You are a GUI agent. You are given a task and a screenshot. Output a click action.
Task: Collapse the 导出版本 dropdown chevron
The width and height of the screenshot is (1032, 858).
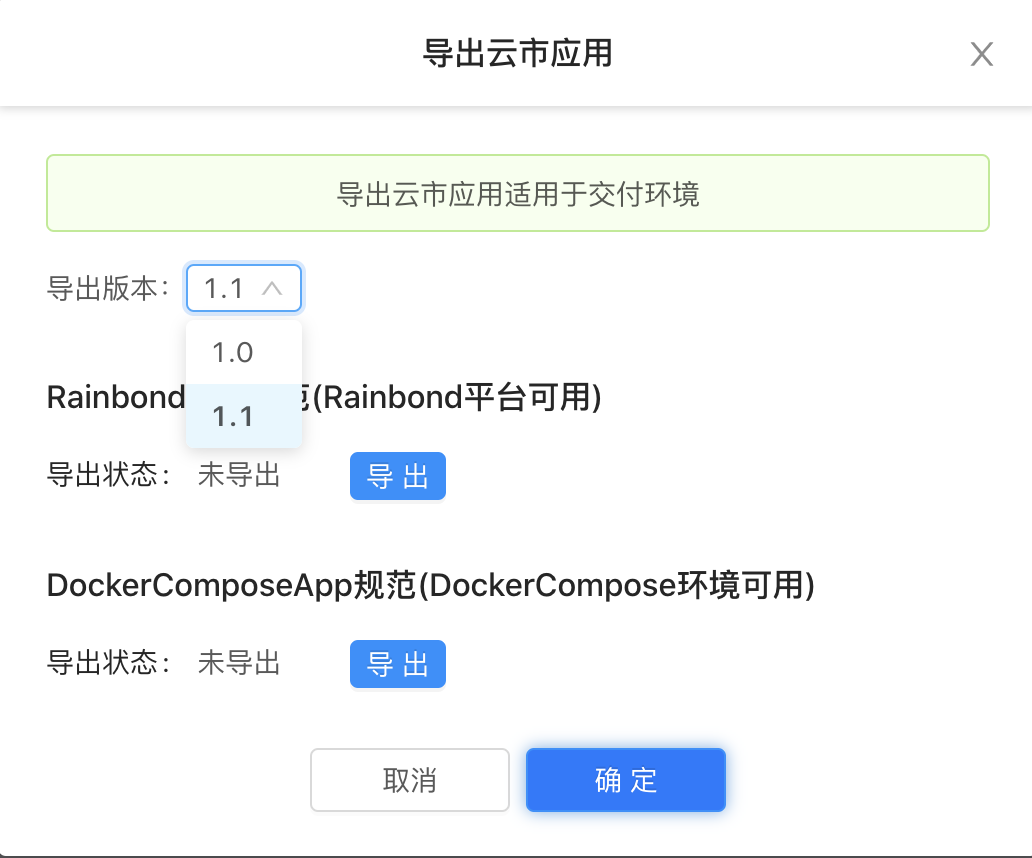click(272, 288)
